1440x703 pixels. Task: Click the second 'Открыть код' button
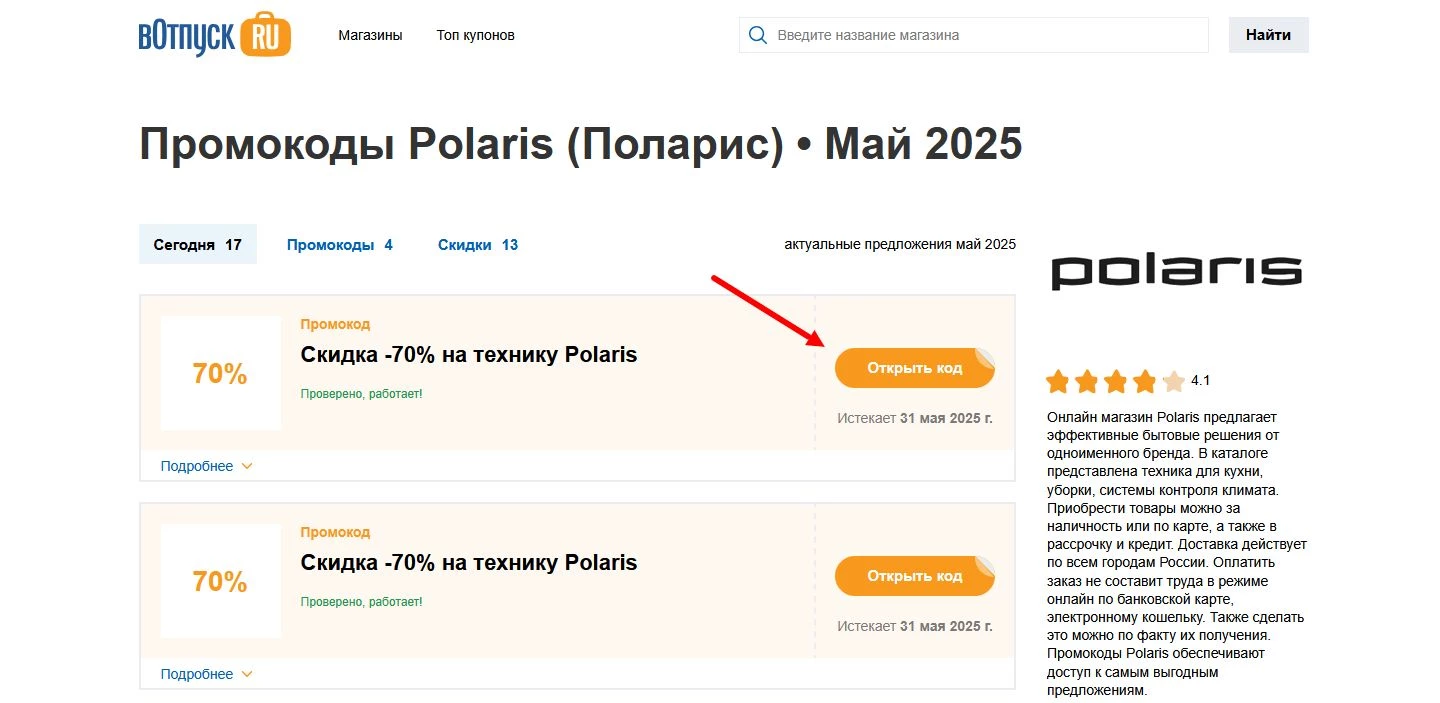click(x=914, y=575)
